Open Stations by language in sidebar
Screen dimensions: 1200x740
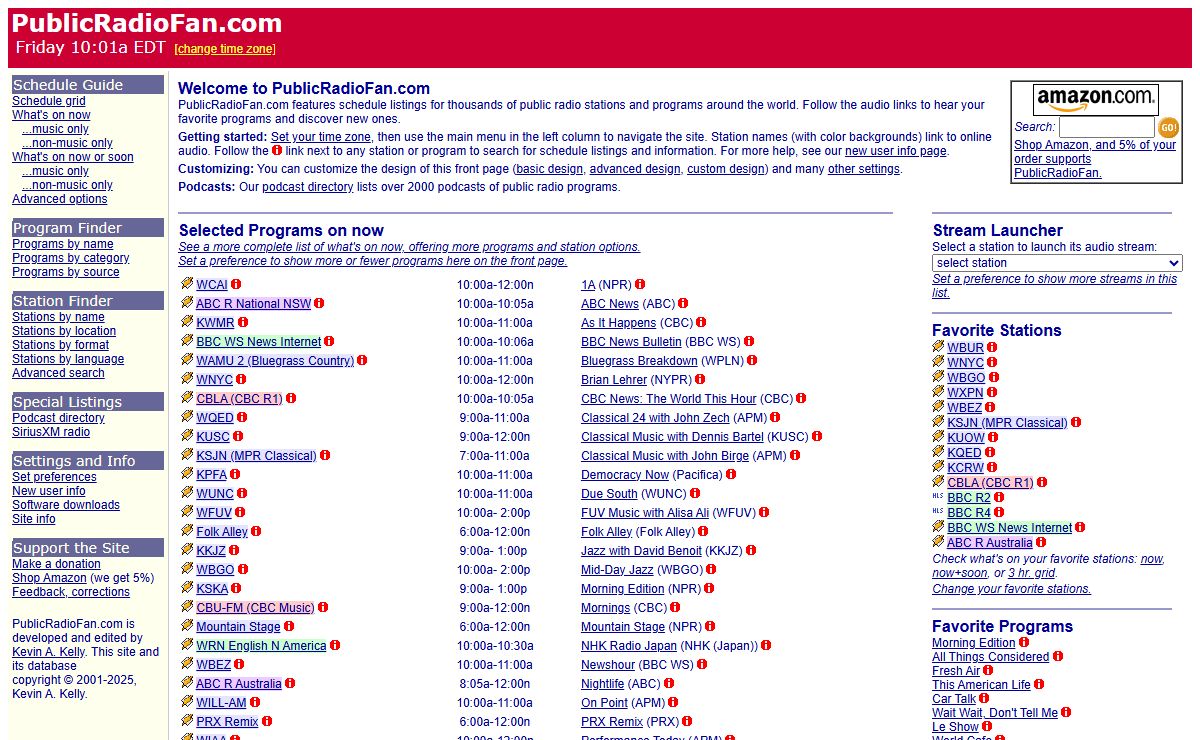pyautogui.click(x=68, y=359)
